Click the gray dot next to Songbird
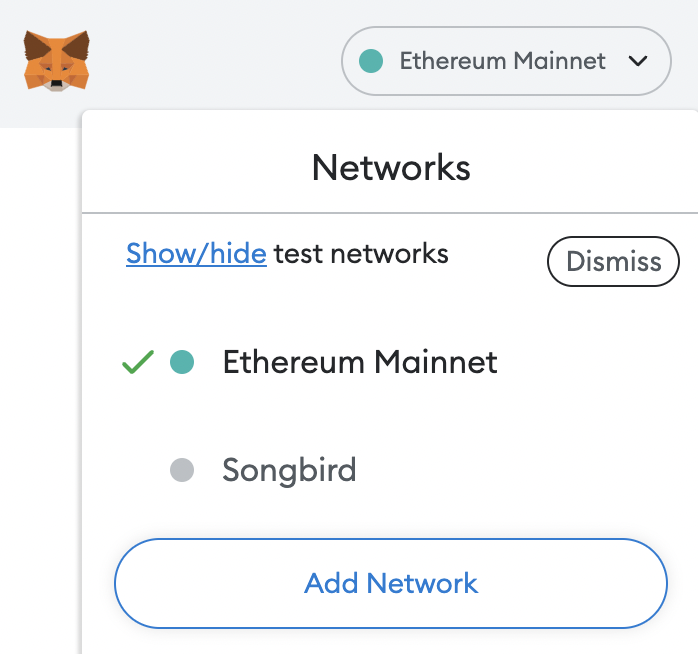Screen dimensions: 698x654 coord(181,470)
